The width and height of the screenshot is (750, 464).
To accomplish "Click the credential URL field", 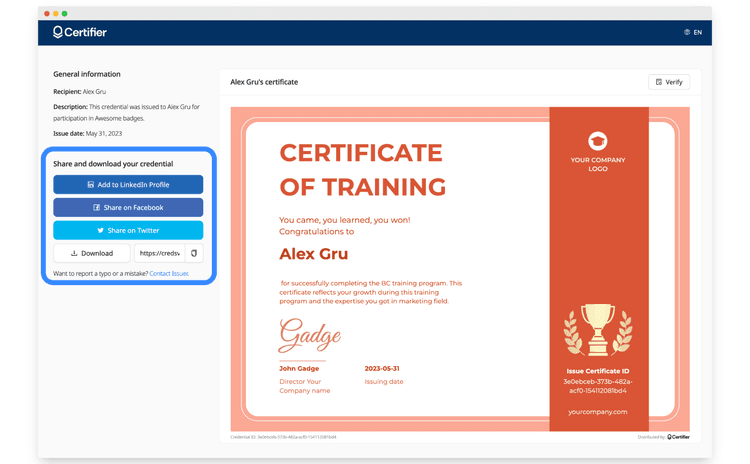I will [160, 254].
